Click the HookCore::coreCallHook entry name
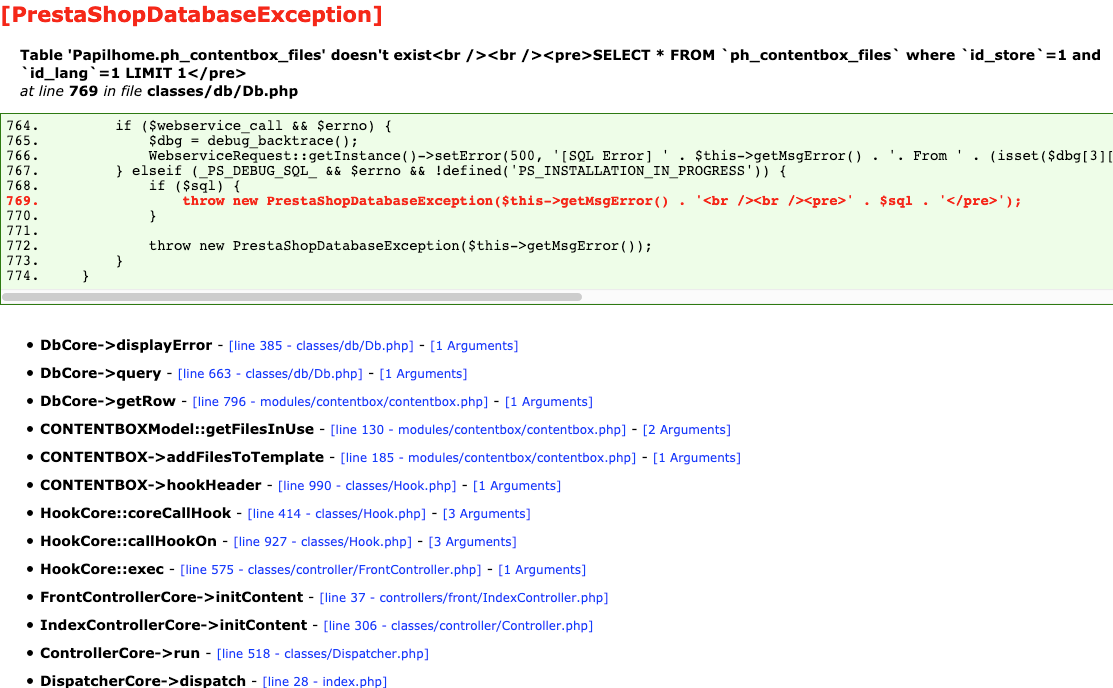The image size is (1113, 688). pyautogui.click(x=136, y=513)
